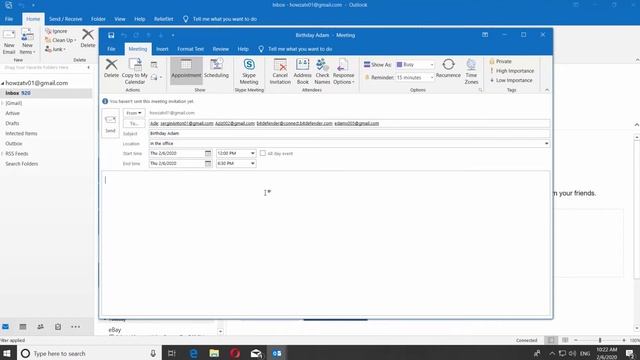Open the RSS Feeds folder
Image resolution: width=640 pixels, height=360 pixels.
[17, 154]
